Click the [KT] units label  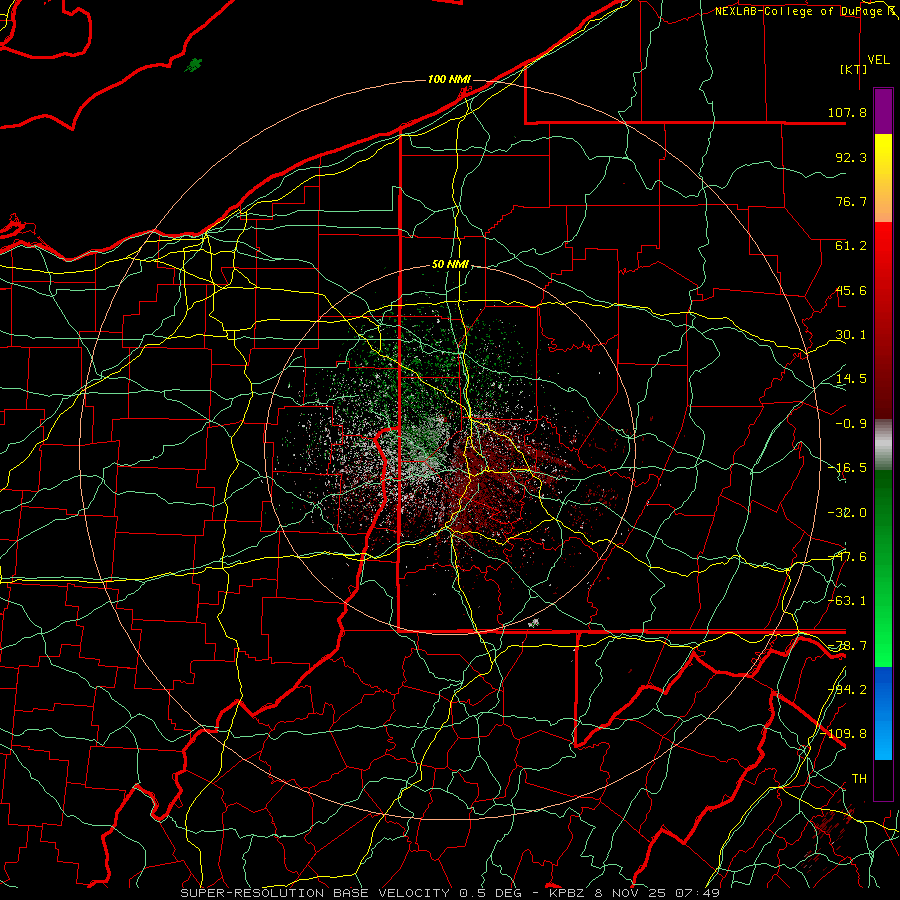(854, 69)
